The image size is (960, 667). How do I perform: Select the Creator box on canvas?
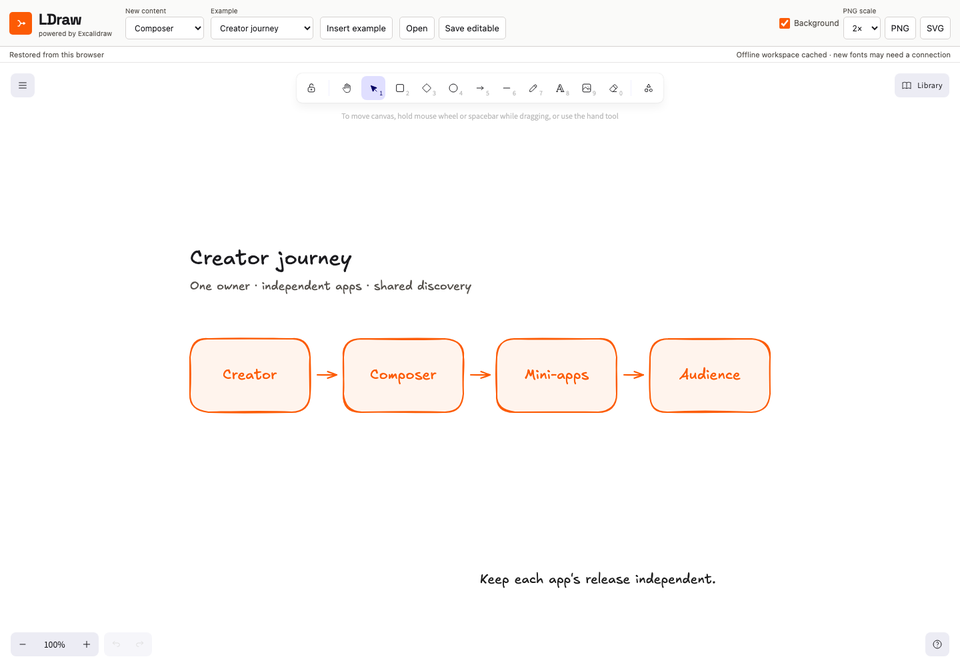[x=250, y=375]
